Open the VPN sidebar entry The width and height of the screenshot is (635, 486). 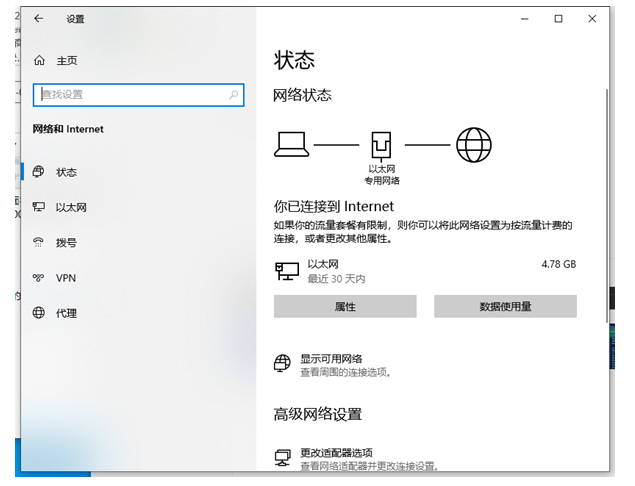point(139,278)
